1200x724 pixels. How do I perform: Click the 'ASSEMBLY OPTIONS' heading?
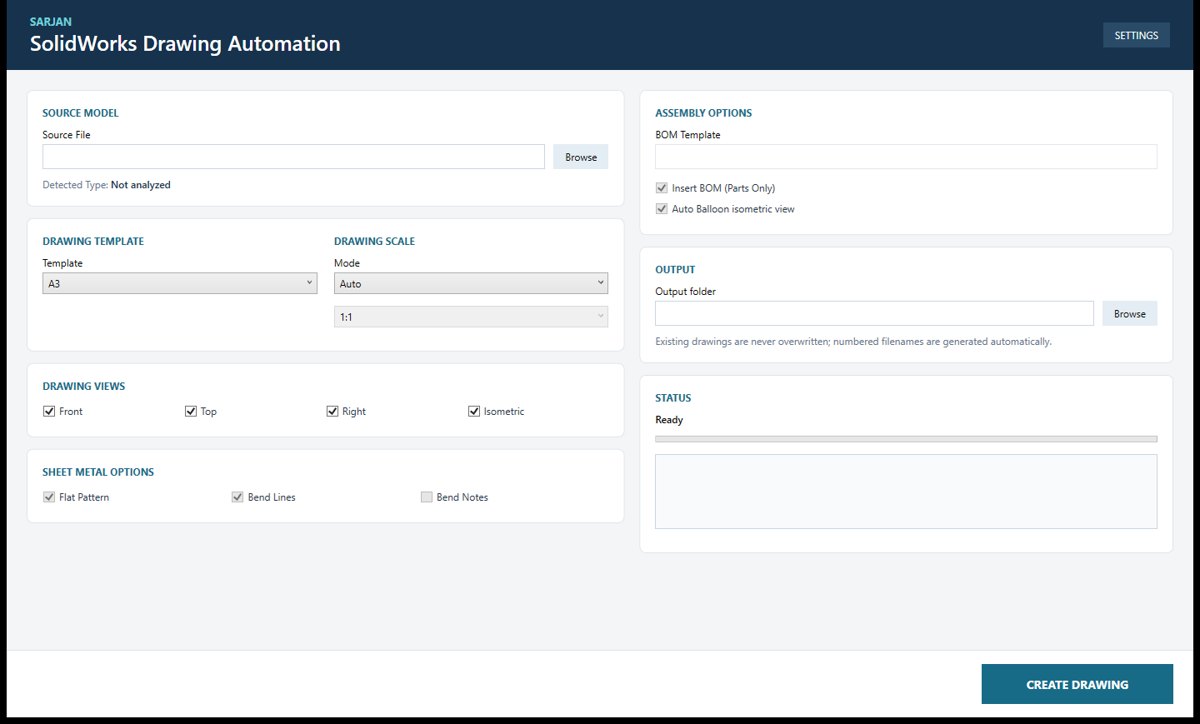pyautogui.click(x=703, y=113)
